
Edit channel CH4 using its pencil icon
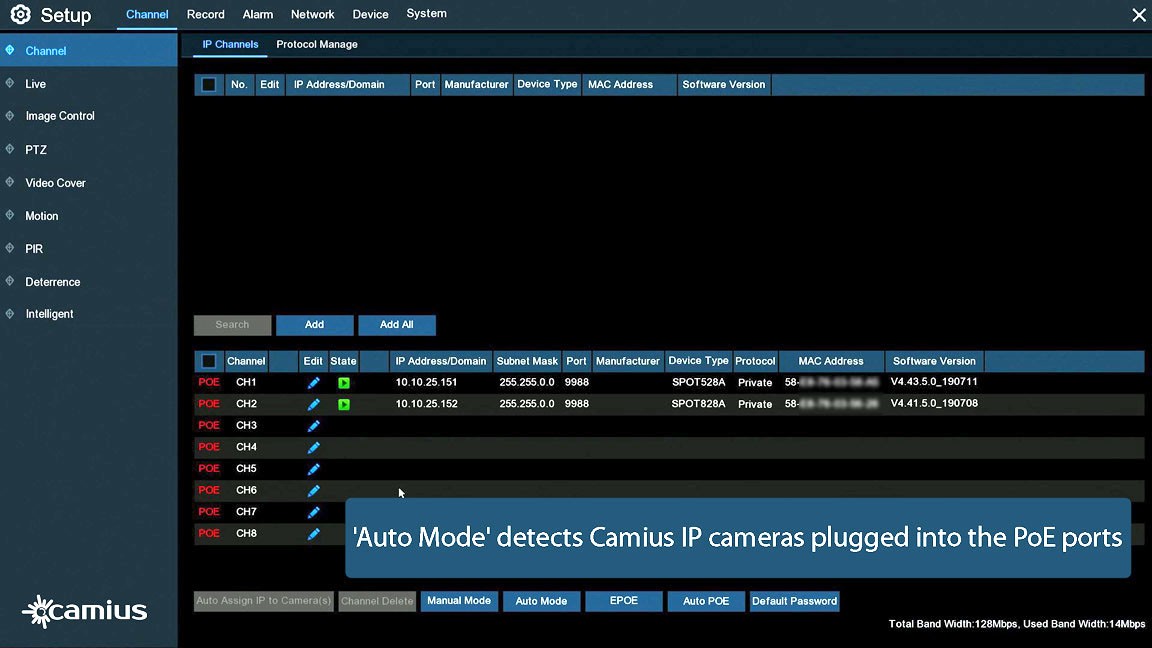coord(313,447)
